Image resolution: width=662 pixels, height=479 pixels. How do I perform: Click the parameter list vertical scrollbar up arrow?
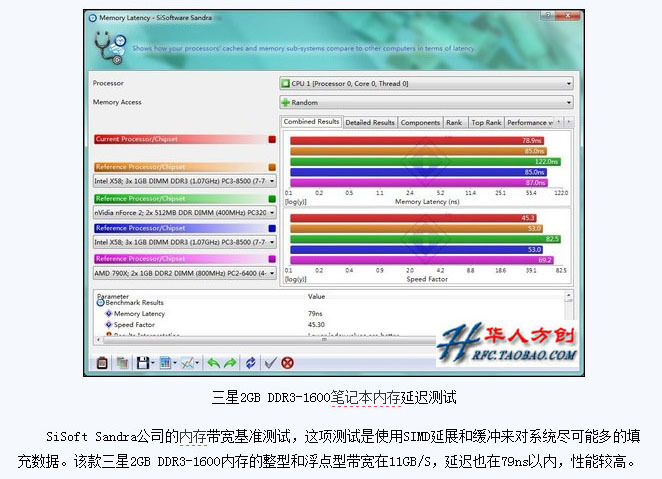point(569,295)
